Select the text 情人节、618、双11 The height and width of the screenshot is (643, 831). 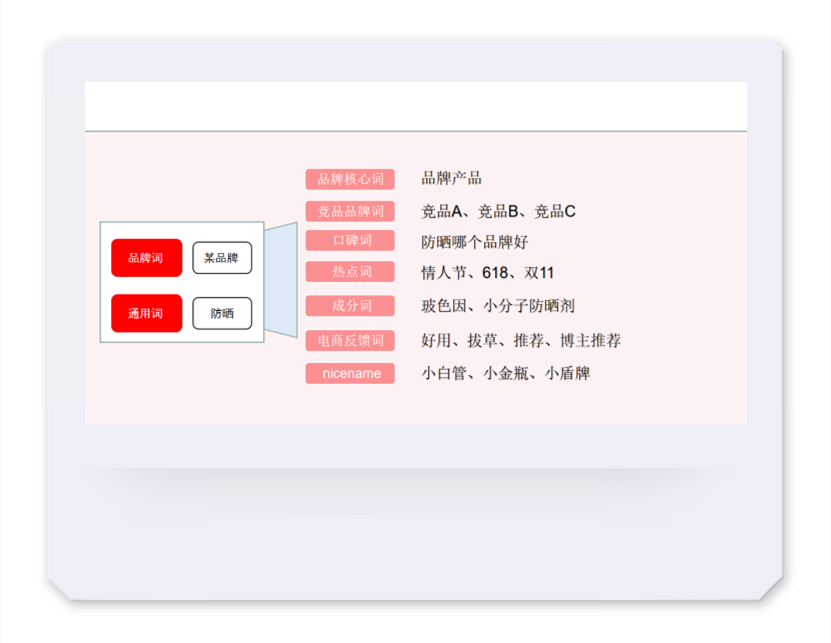[x=488, y=273]
